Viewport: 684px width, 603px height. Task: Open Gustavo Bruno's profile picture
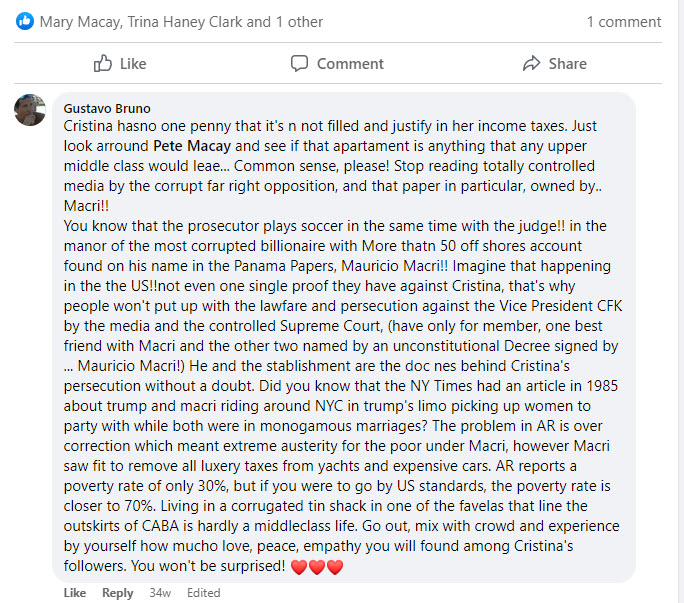tap(30, 110)
